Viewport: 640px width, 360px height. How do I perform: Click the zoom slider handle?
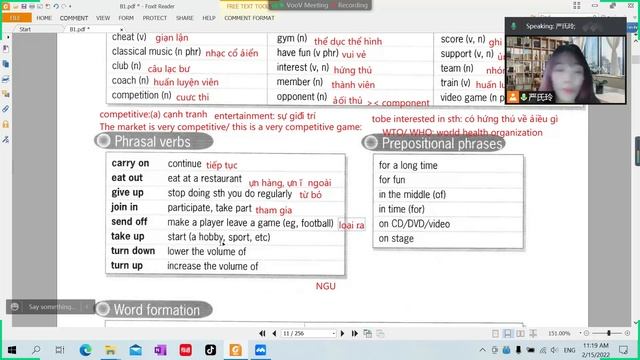(x=609, y=333)
